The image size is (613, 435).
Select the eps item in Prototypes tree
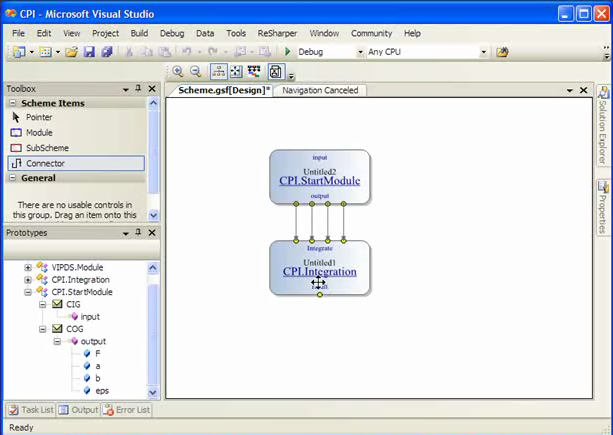point(102,390)
